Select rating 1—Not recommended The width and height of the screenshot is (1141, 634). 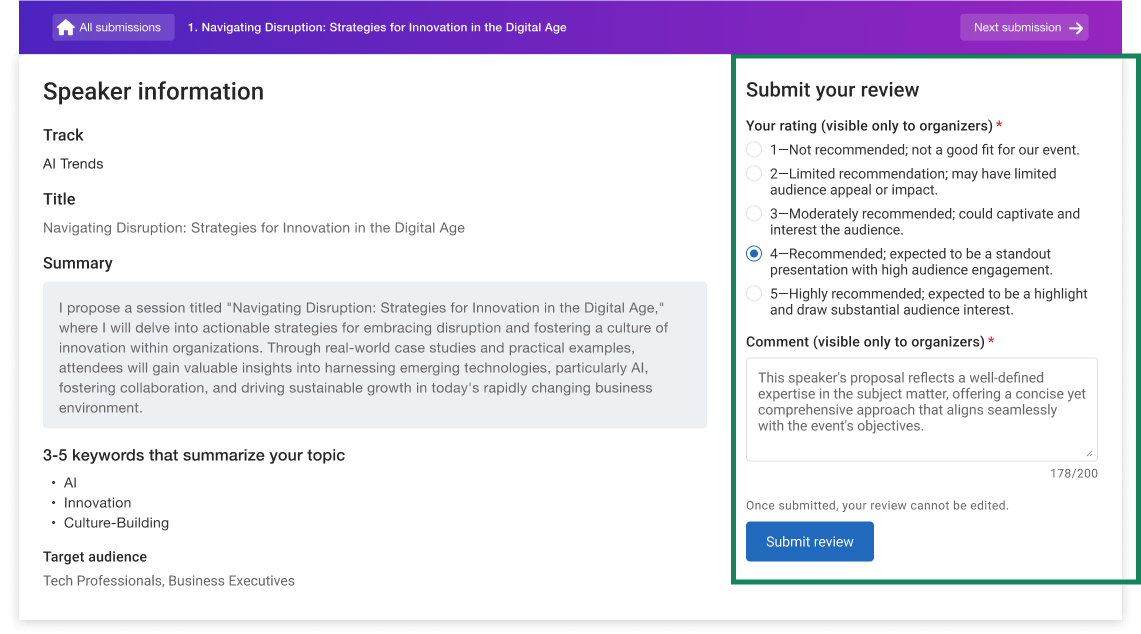tap(754, 150)
